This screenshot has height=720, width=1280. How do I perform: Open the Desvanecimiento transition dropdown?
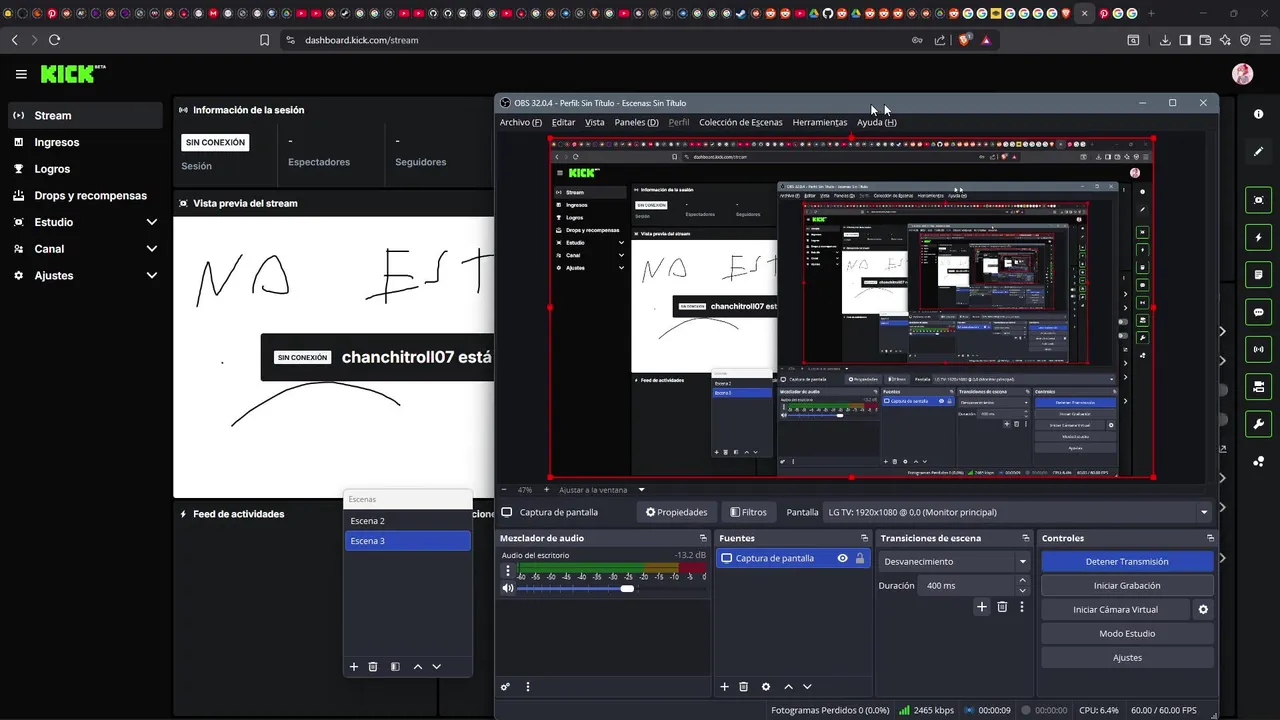coord(955,562)
